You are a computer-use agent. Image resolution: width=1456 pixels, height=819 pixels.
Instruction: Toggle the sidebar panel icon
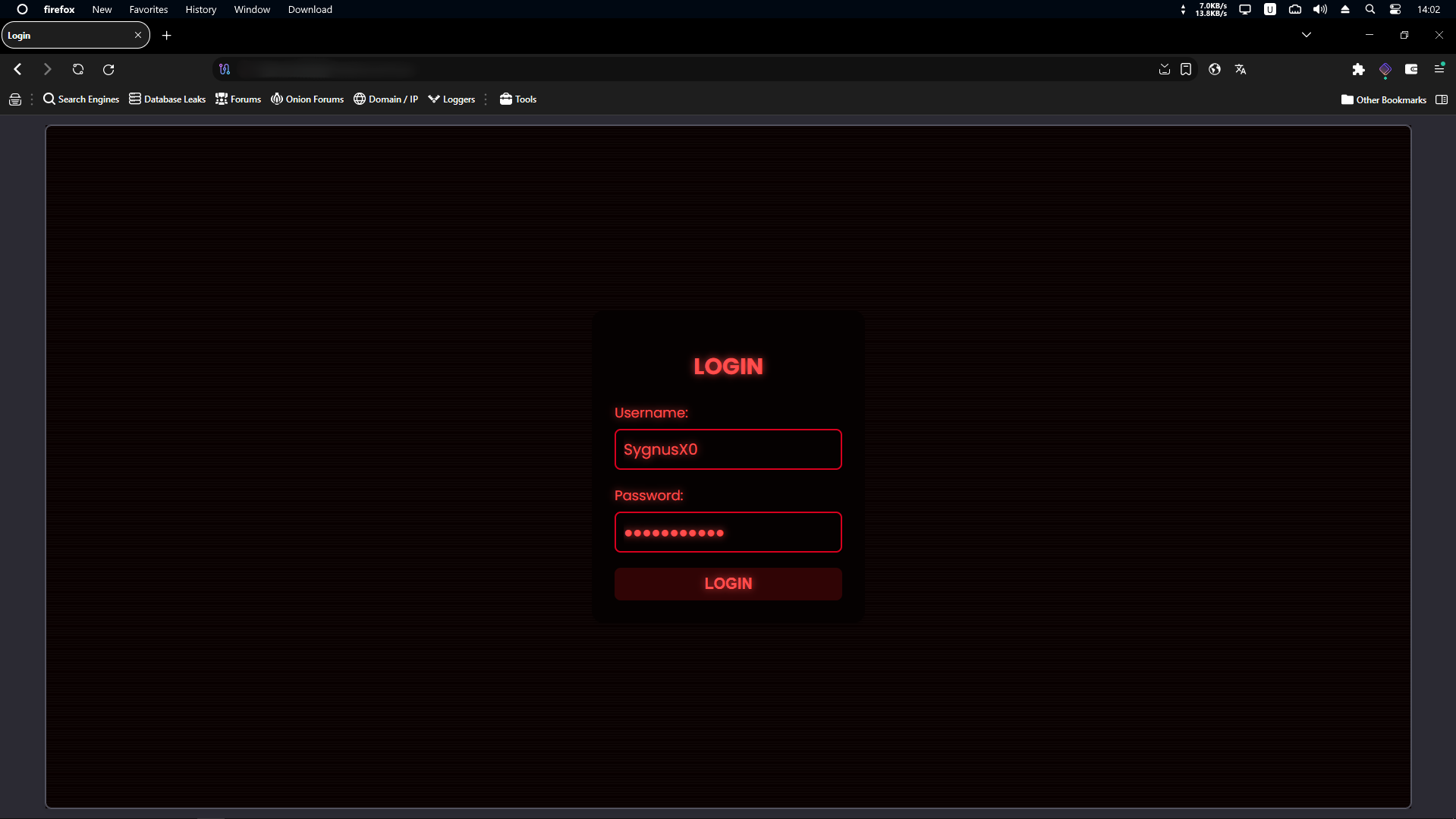pyautogui.click(x=1442, y=99)
